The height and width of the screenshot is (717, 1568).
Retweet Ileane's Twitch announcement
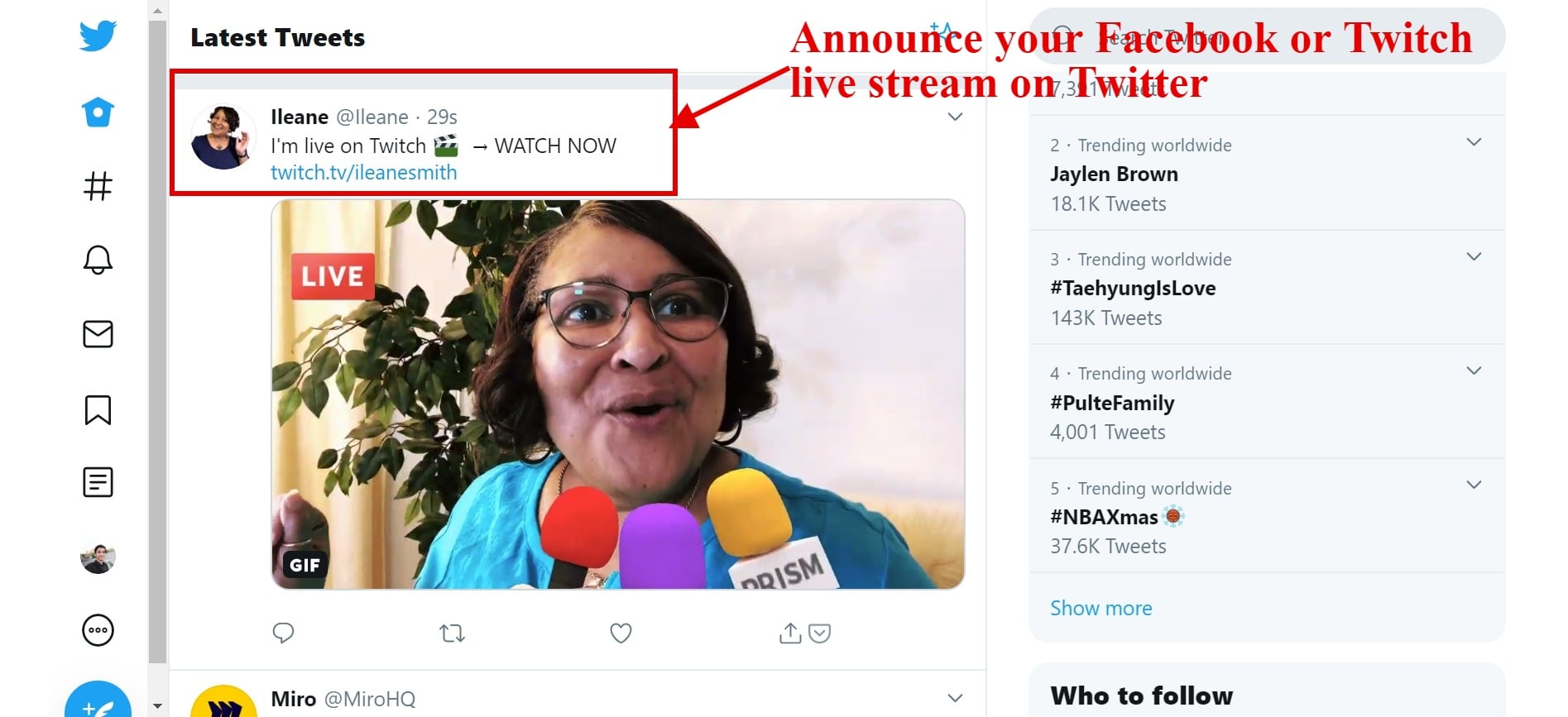pos(452,632)
